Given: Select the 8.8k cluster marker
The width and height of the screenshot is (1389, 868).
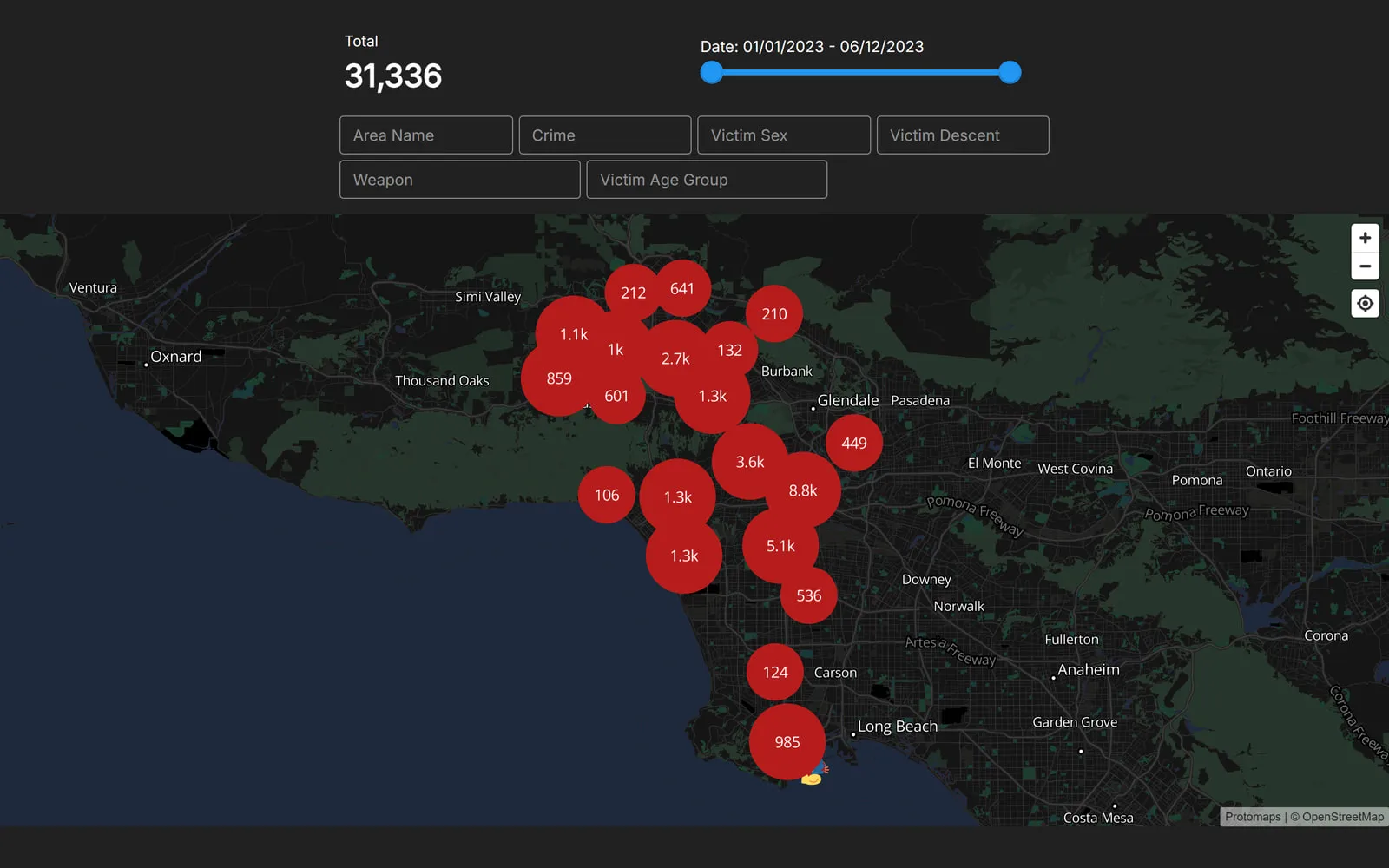Looking at the screenshot, I should click(803, 490).
